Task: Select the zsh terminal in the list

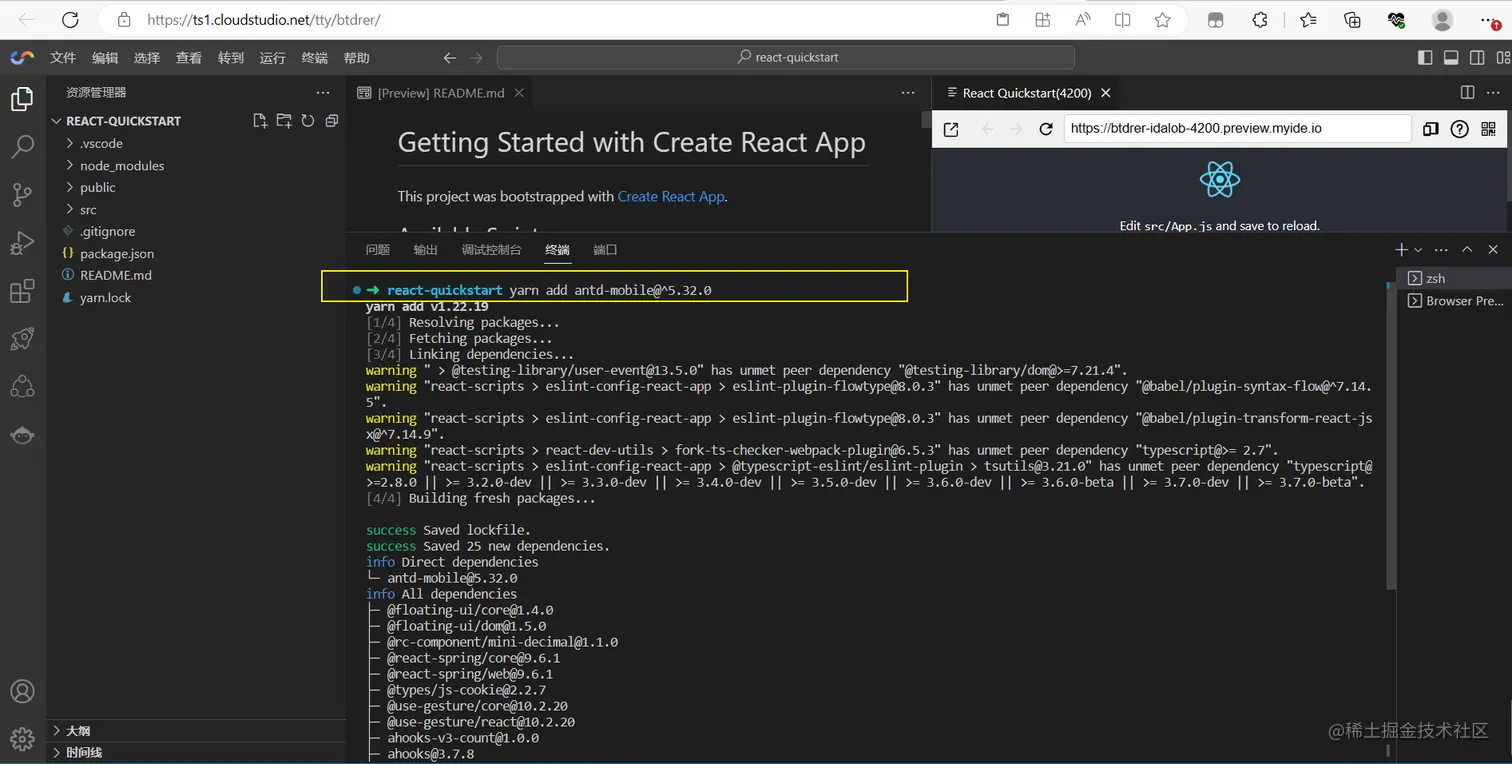Action: pyautogui.click(x=1454, y=278)
